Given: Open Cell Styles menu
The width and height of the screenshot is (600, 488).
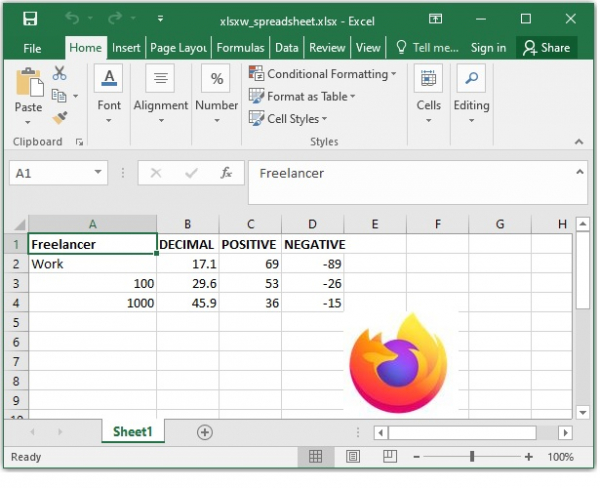Looking at the screenshot, I should tap(288, 119).
